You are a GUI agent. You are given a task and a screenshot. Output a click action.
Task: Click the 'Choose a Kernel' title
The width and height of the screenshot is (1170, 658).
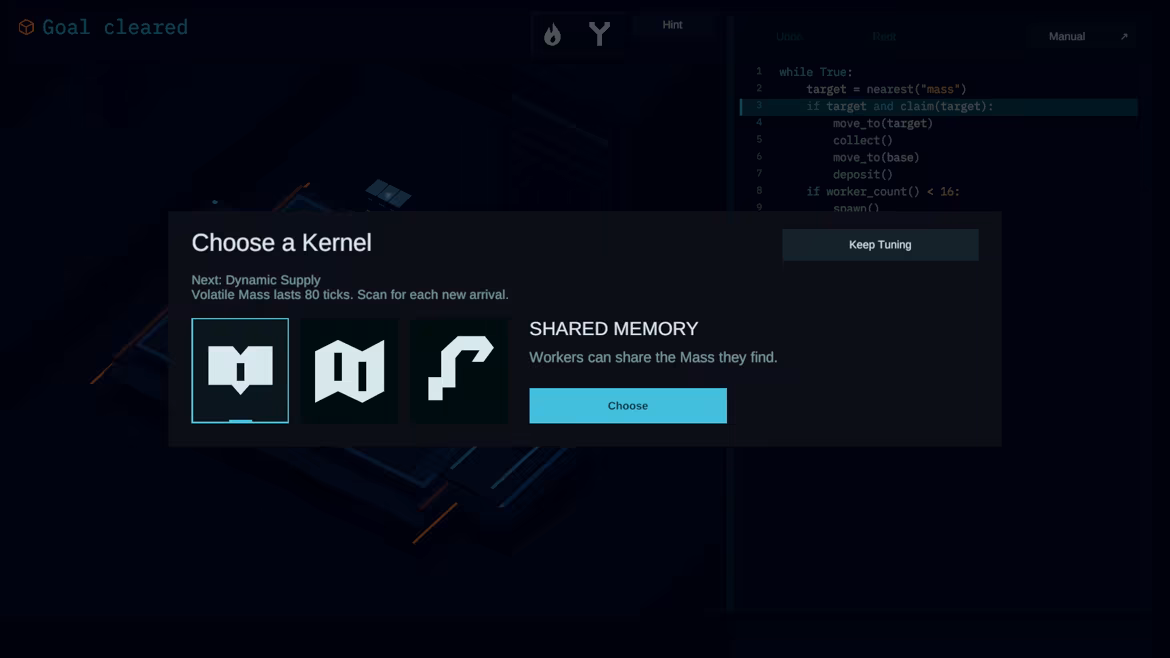click(281, 242)
